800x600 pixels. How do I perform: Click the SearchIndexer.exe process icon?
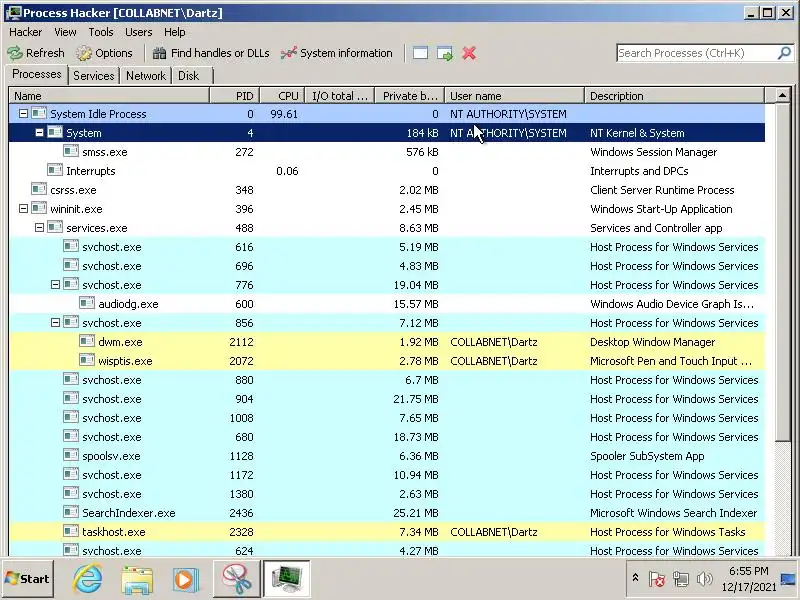71,512
